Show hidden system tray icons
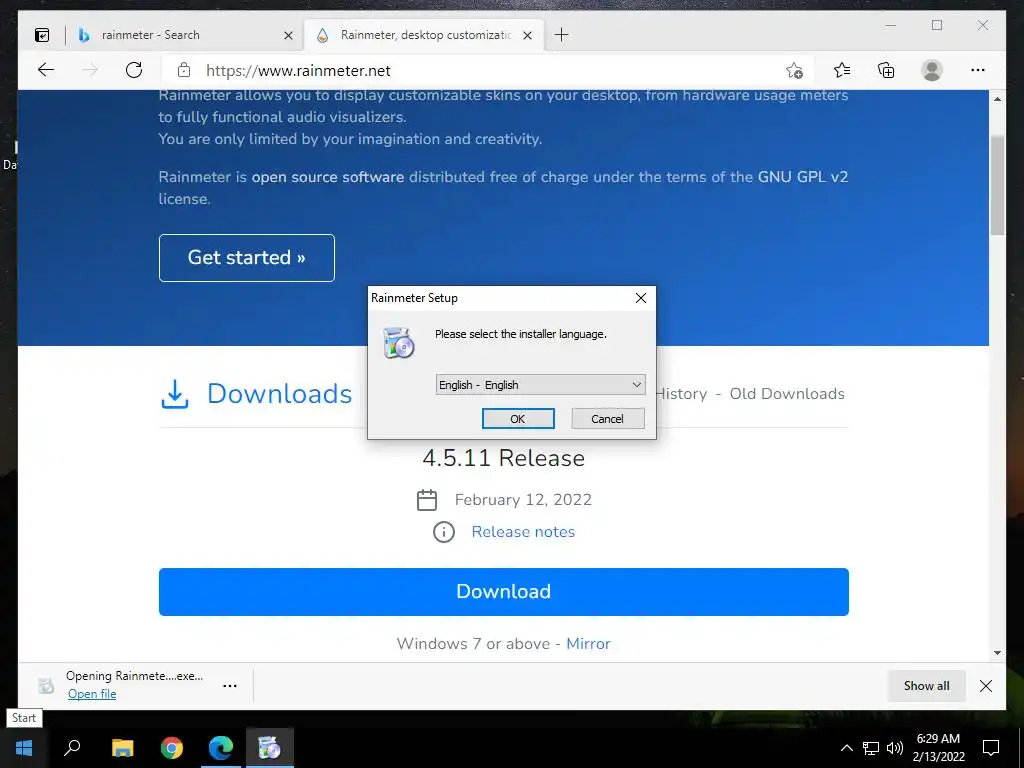 [x=846, y=748]
